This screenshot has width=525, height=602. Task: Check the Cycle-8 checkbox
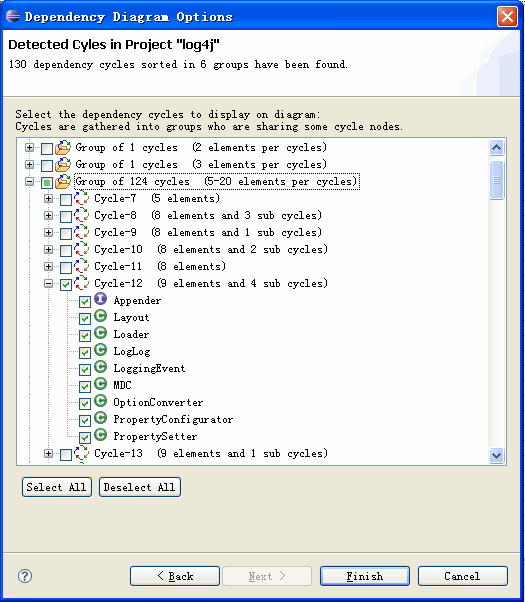pyautogui.click(x=66, y=217)
